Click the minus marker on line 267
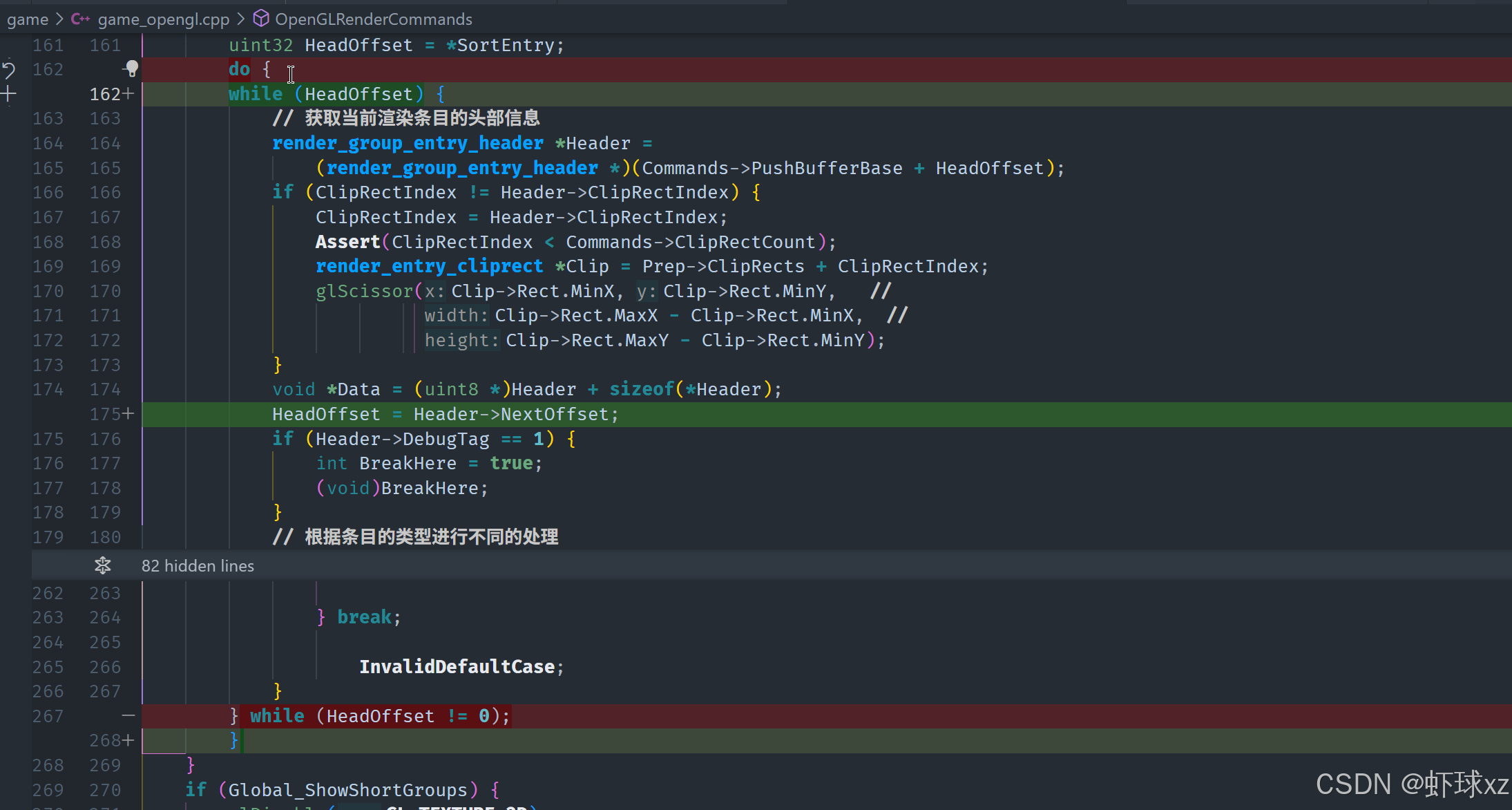1512x810 pixels. coord(128,716)
